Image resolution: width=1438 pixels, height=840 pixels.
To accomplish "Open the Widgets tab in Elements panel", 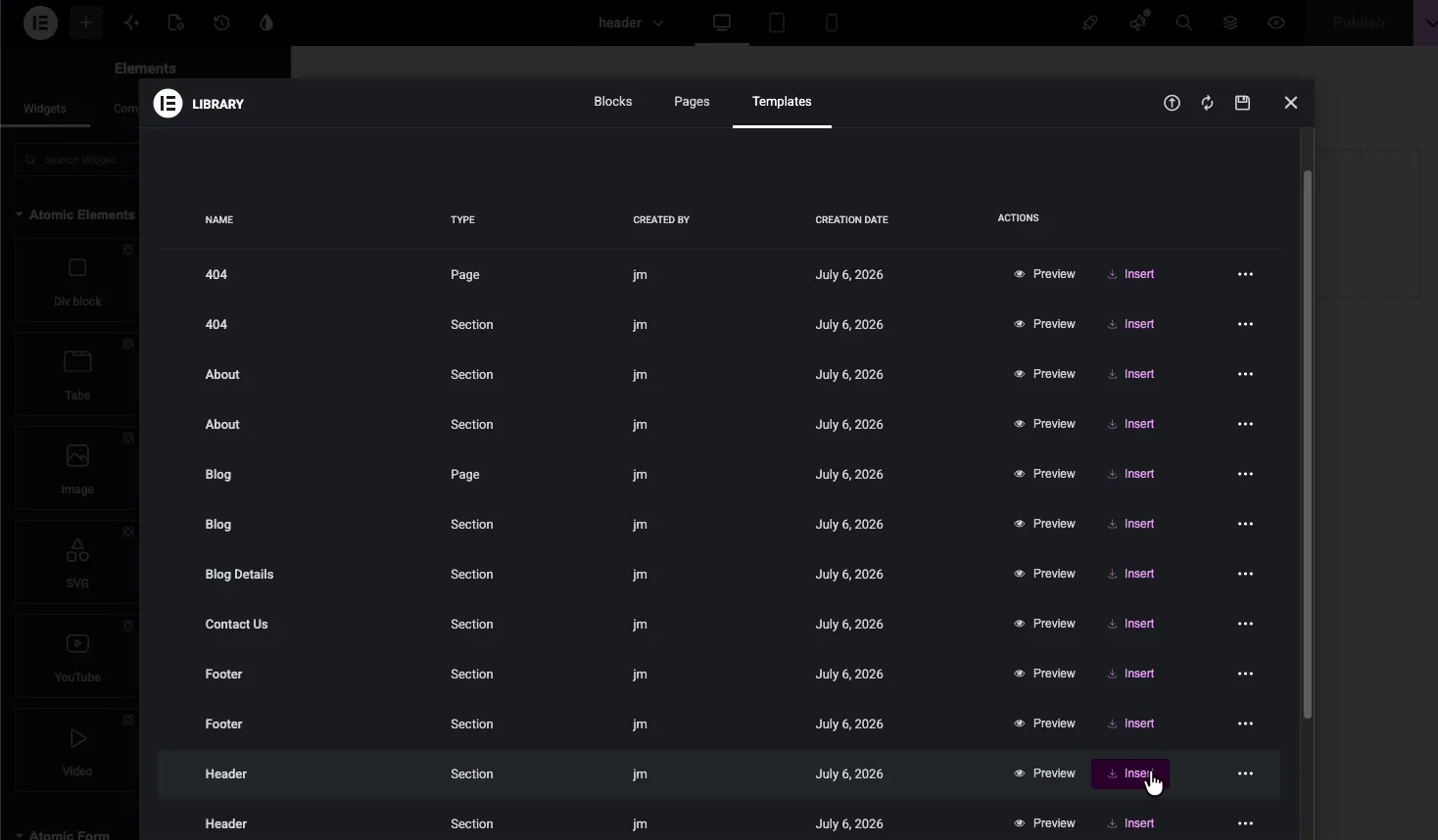I will 45,109.
